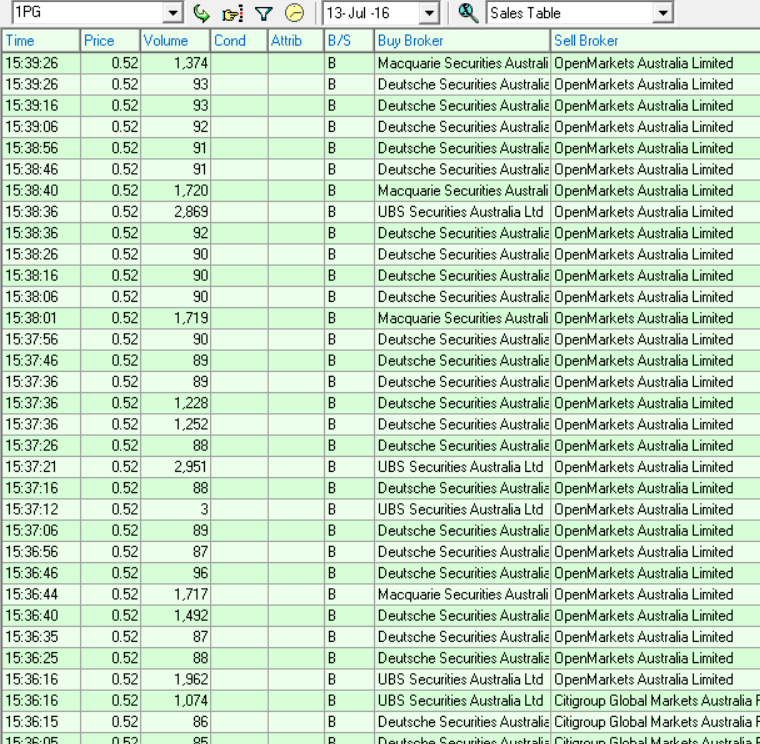This screenshot has height=744, width=760.
Task: Click the B/S column header
Action: point(349,41)
